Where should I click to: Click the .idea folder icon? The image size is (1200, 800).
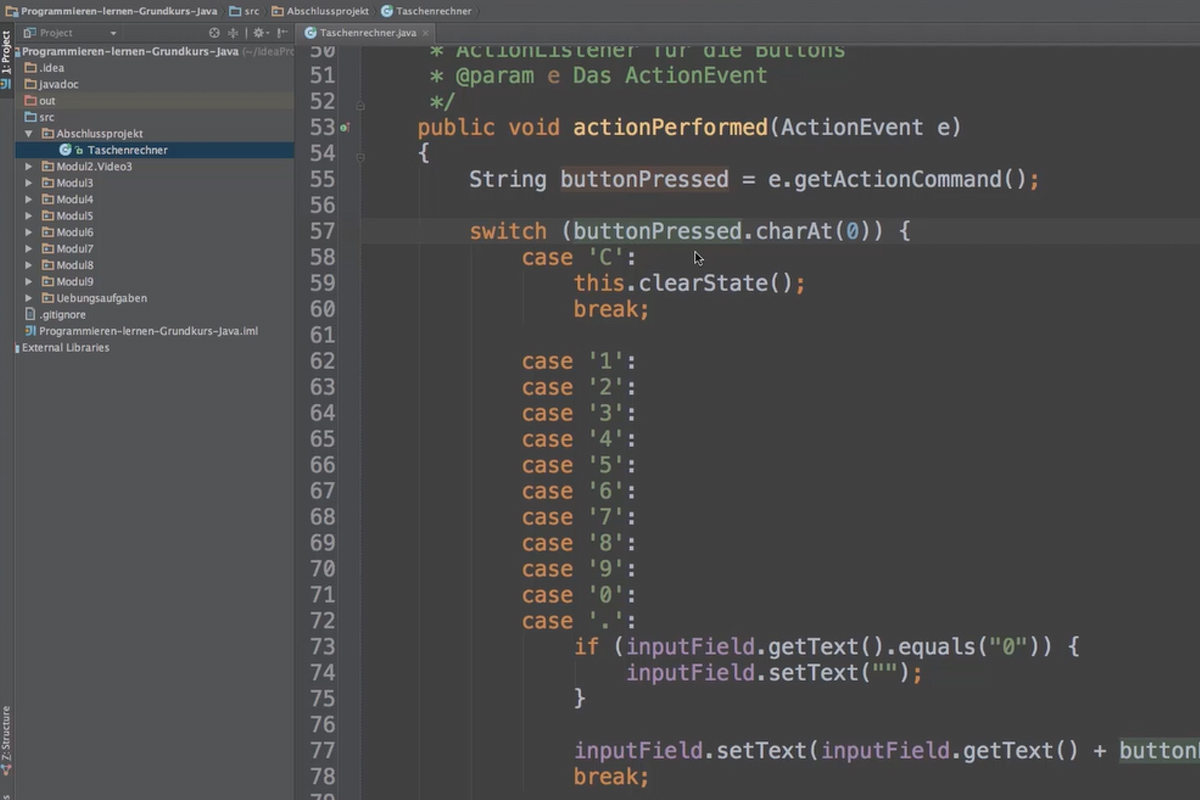[x=30, y=68]
